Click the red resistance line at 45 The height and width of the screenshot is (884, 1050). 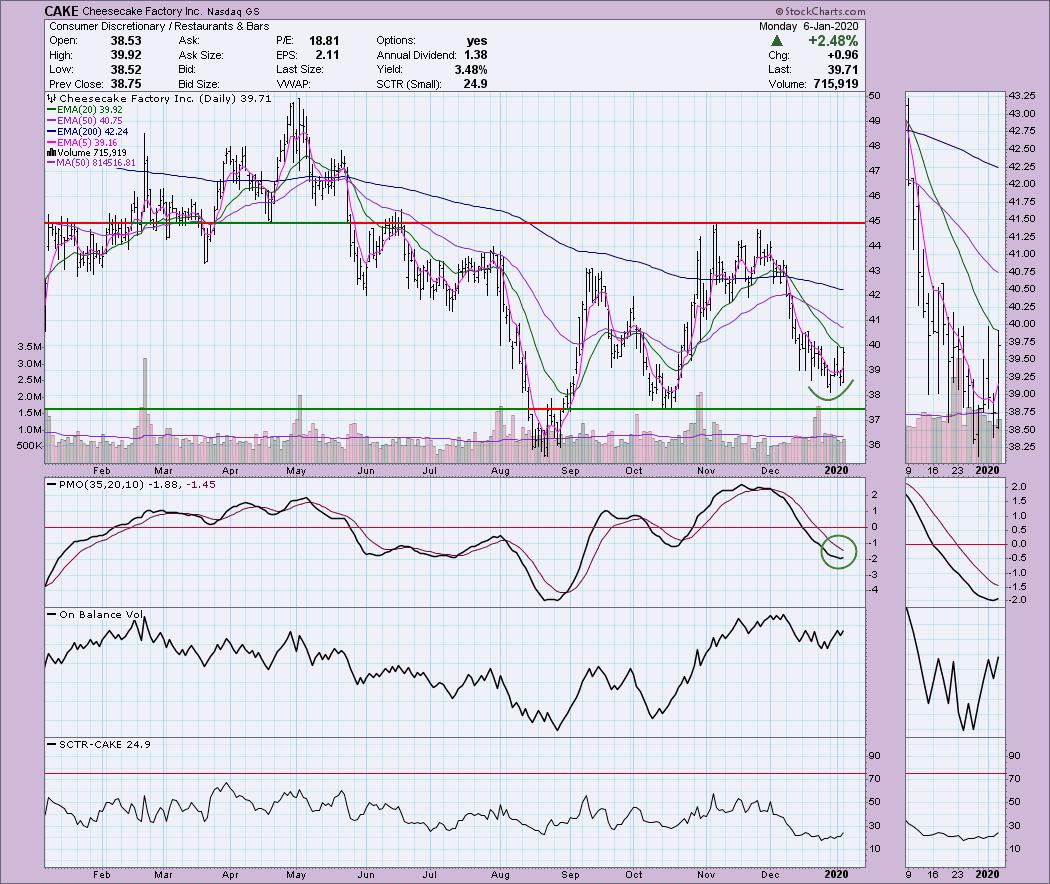pos(455,223)
